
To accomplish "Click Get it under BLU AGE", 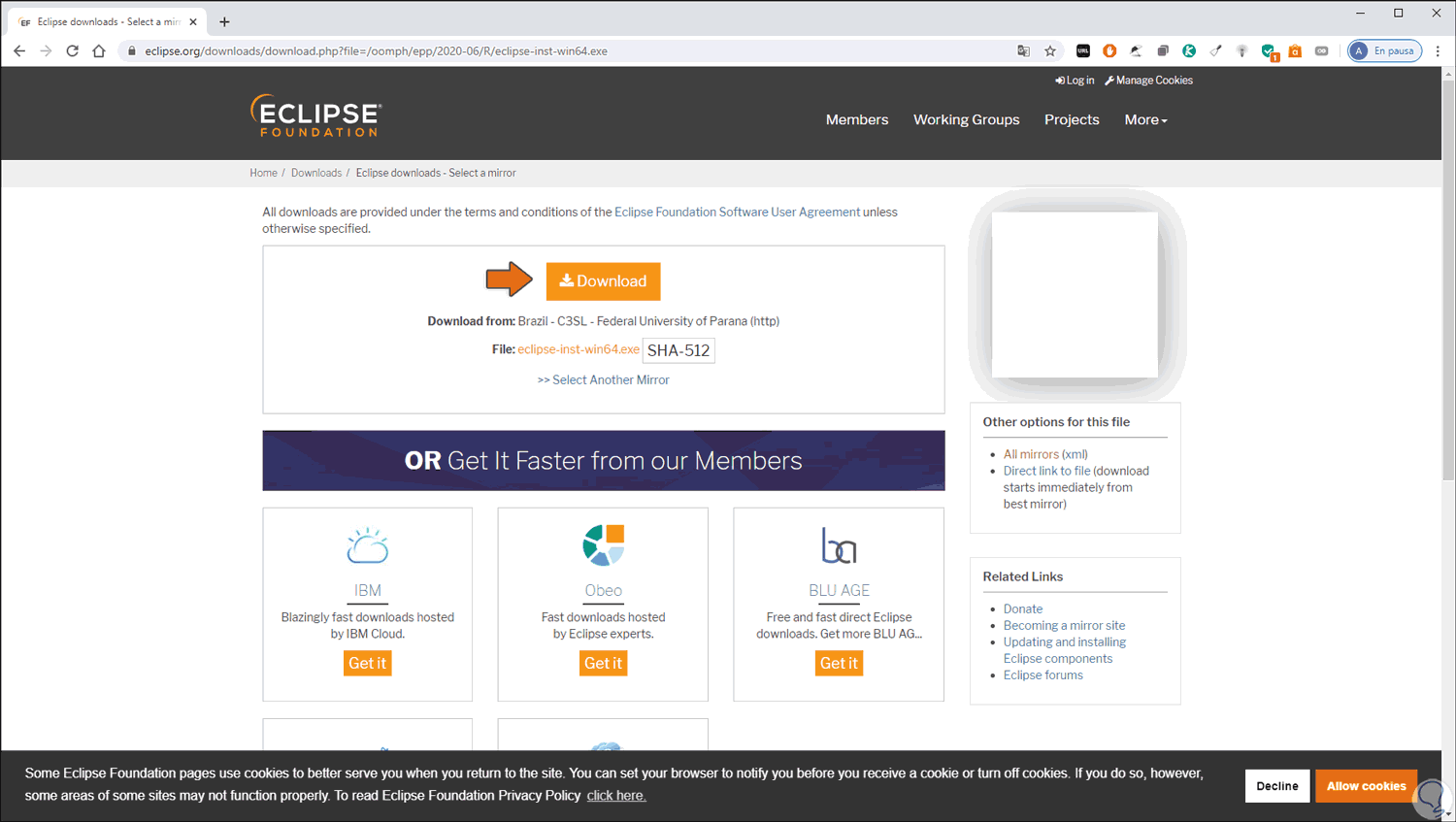I will (x=839, y=663).
